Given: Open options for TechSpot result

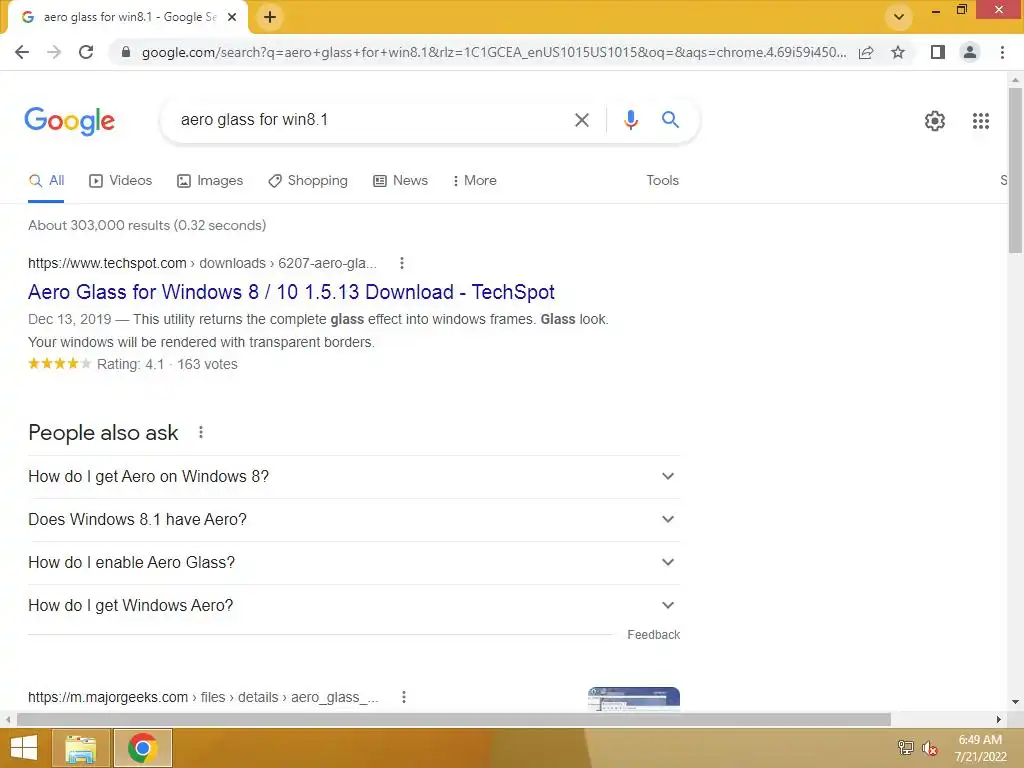Looking at the screenshot, I should (402, 263).
